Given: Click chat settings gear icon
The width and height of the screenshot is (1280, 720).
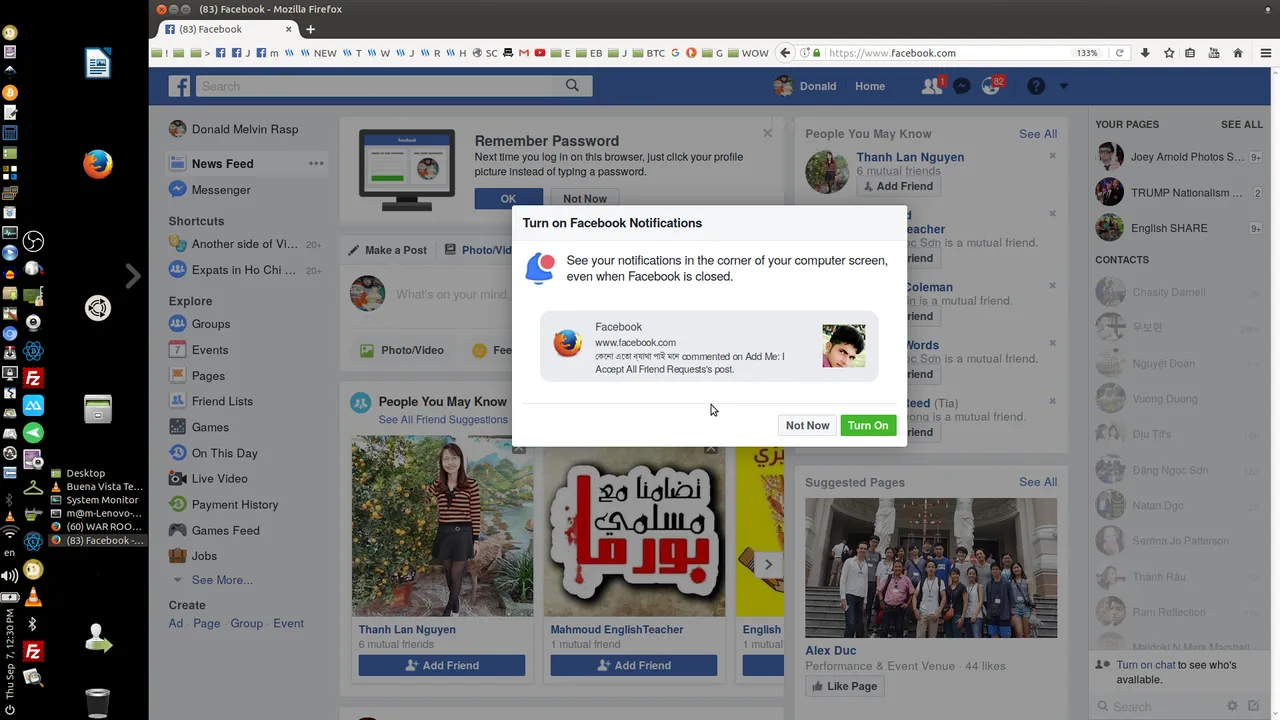Looking at the screenshot, I should [1232, 706].
